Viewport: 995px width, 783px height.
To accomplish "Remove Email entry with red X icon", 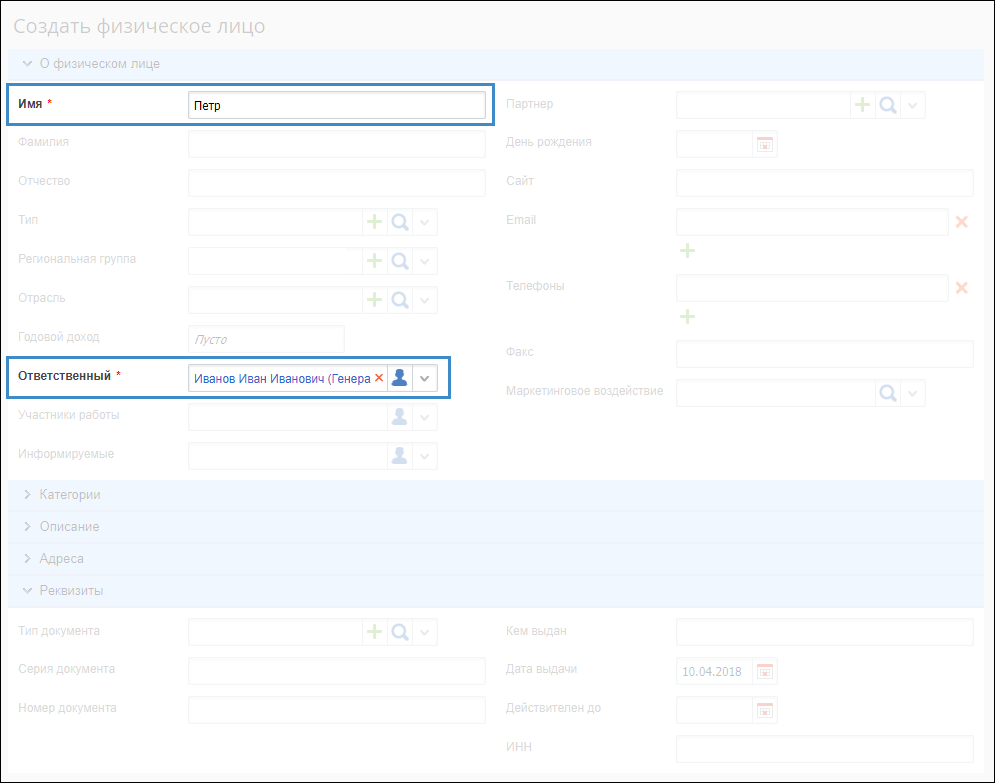I will [961, 222].
